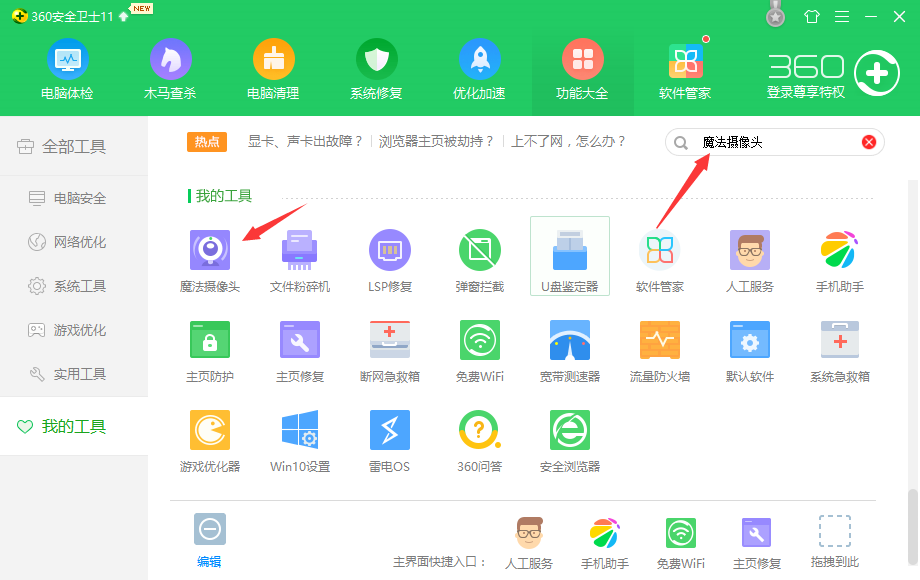Click the upgrade arrow next to 360安全卫士11
The width and height of the screenshot is (920, 580).
123,16
